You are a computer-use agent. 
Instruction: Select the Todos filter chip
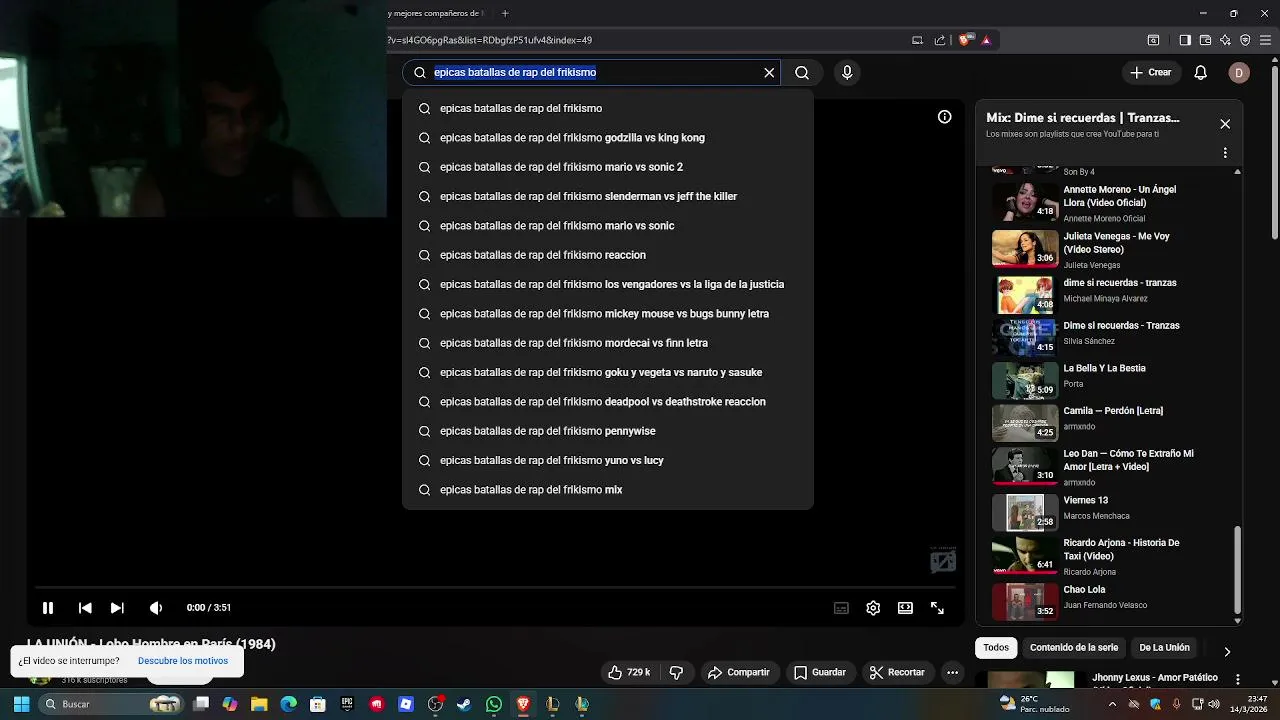(x=996, y=647)
